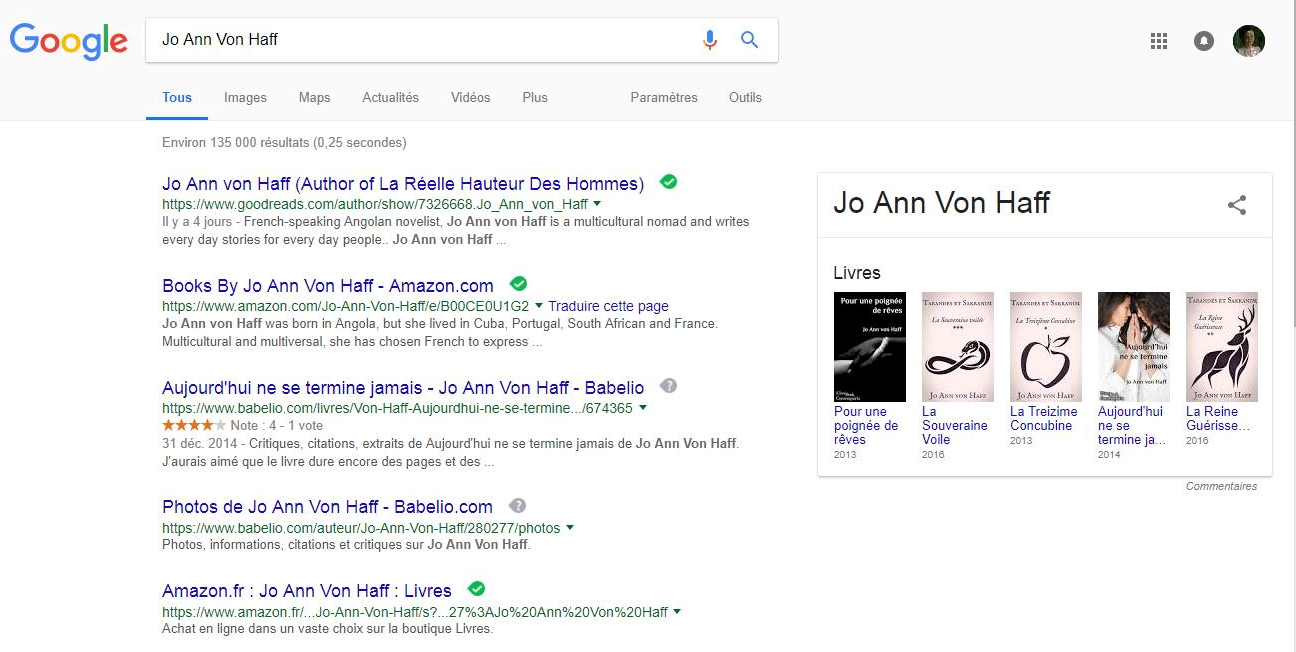Expand the amazon.com URL dropdown arrow
Viewport: 1296px width, 652px height.
(x=538, y=306)
